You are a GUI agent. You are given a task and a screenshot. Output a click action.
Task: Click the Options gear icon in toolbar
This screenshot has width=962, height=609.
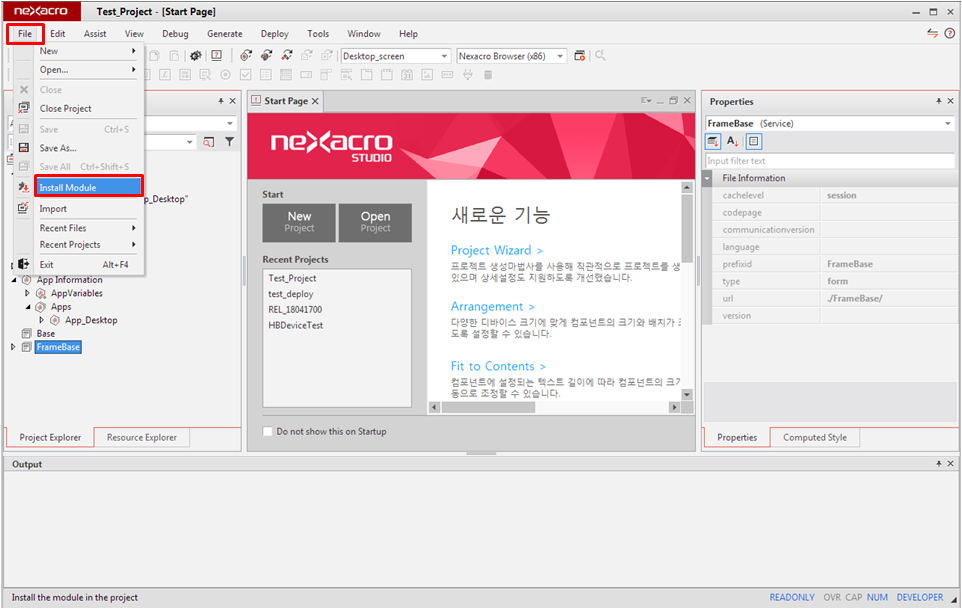tap(196, 56)
